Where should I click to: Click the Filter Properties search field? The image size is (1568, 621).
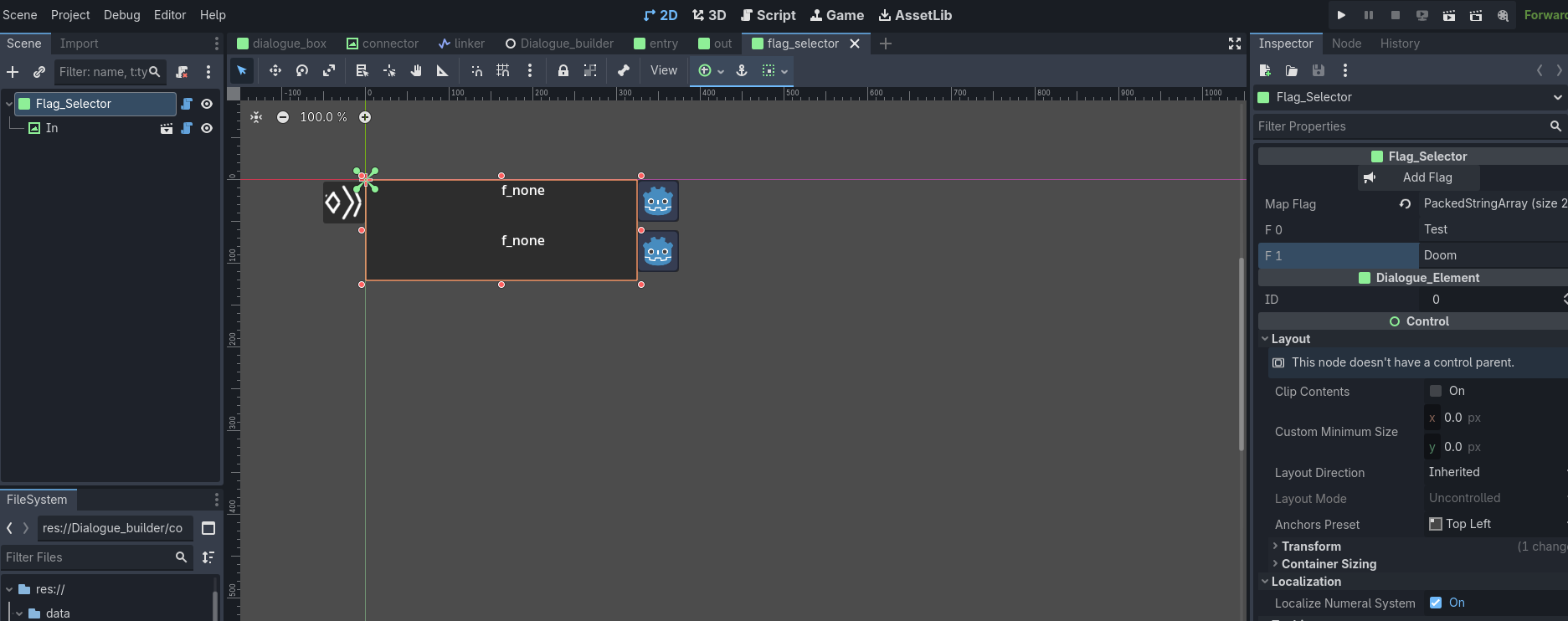pos(1411,126)
